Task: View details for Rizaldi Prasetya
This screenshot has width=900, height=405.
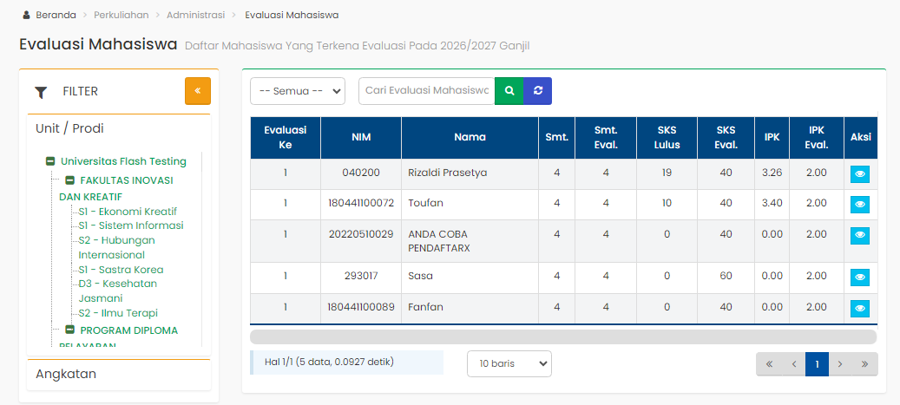Action: (860, 173)
